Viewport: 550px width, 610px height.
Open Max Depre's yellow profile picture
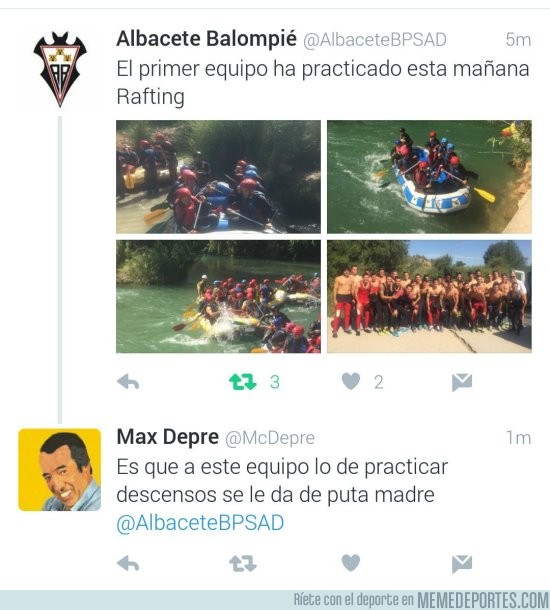tap(60, 470)
